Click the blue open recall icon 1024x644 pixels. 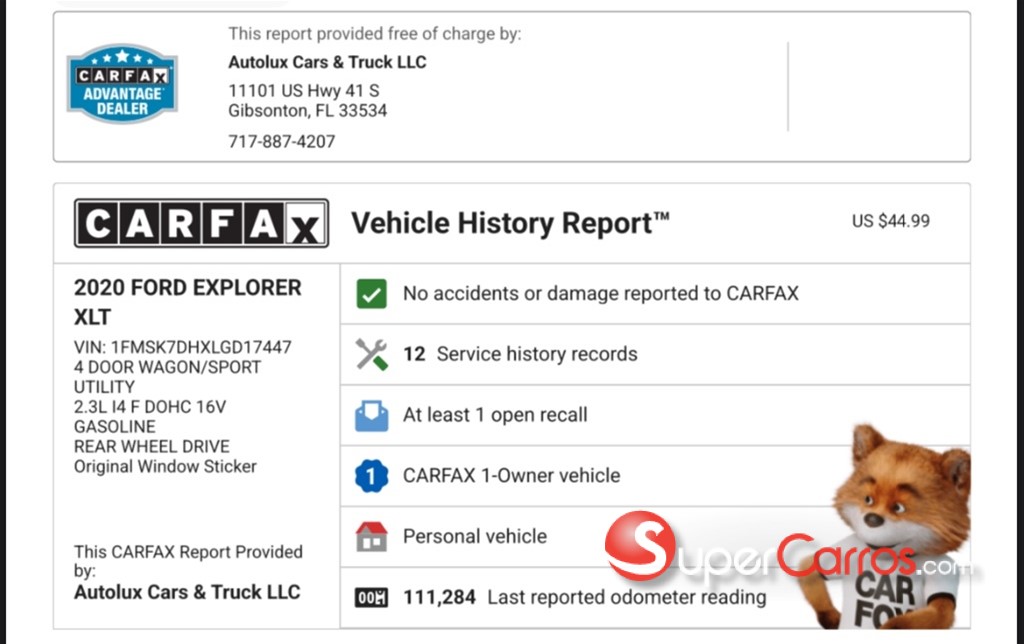tap(372, 415)
